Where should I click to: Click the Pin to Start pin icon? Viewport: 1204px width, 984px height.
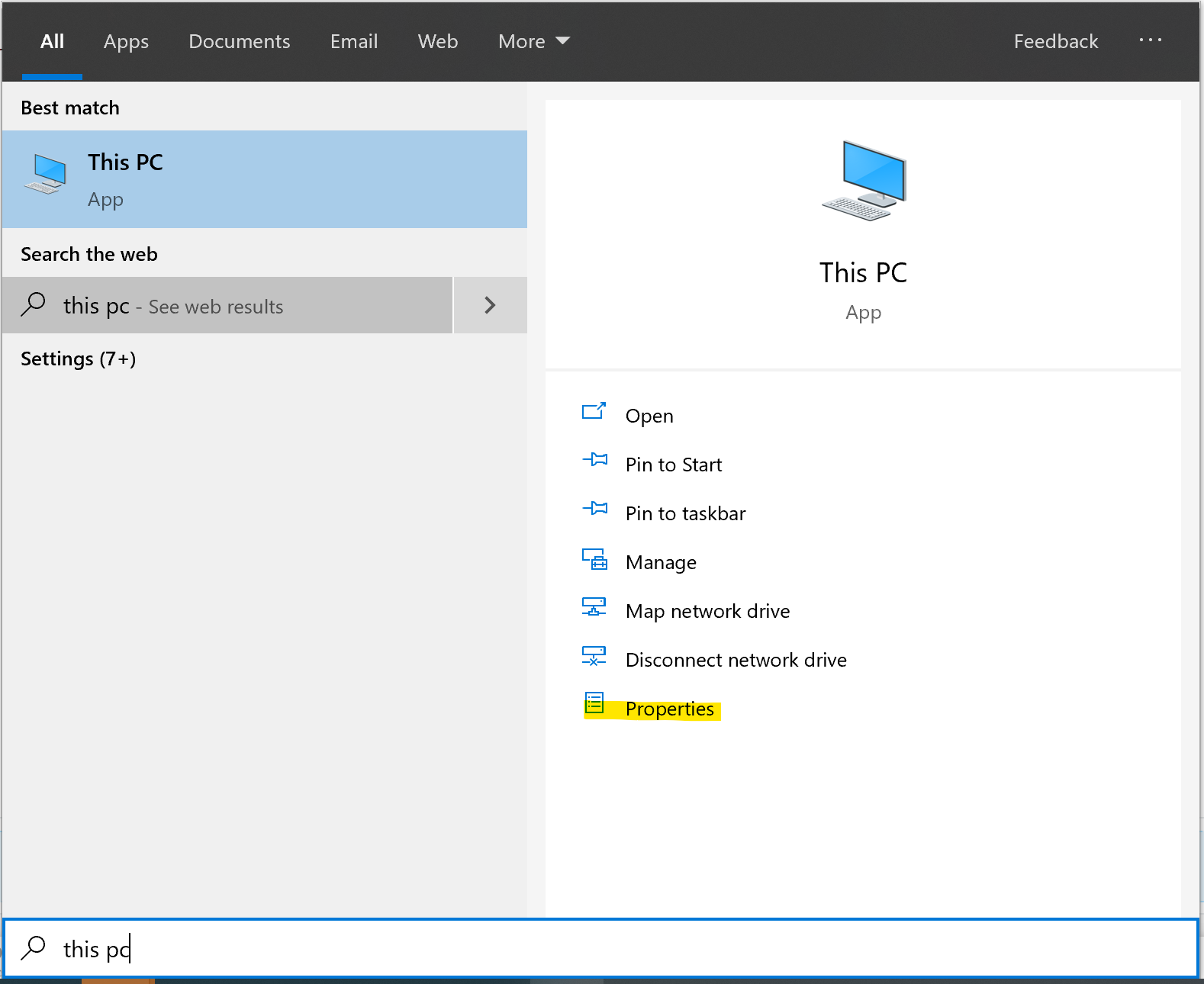pyautogui.click(x=594, y=460)
